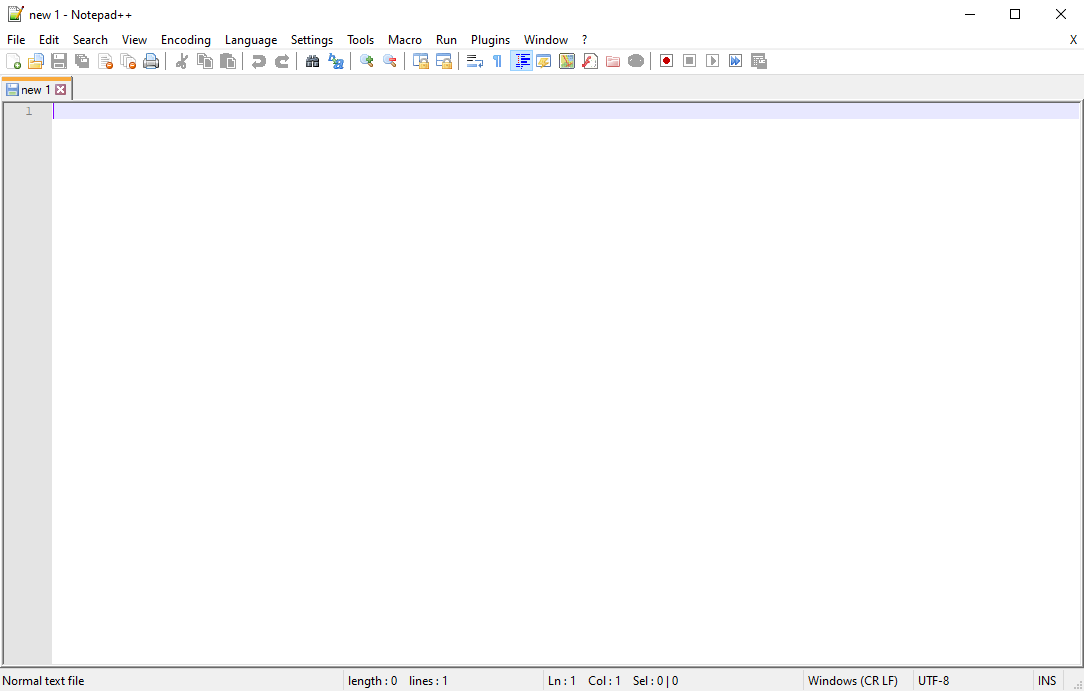
Task: Click the Ln : 1 Col : 1 status field
Action: click(x=673, y=681)
